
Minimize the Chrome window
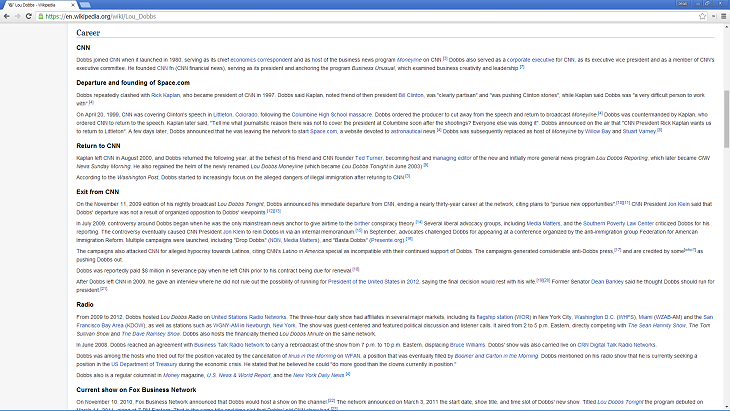pyautogui.click(x=698, y=3)
